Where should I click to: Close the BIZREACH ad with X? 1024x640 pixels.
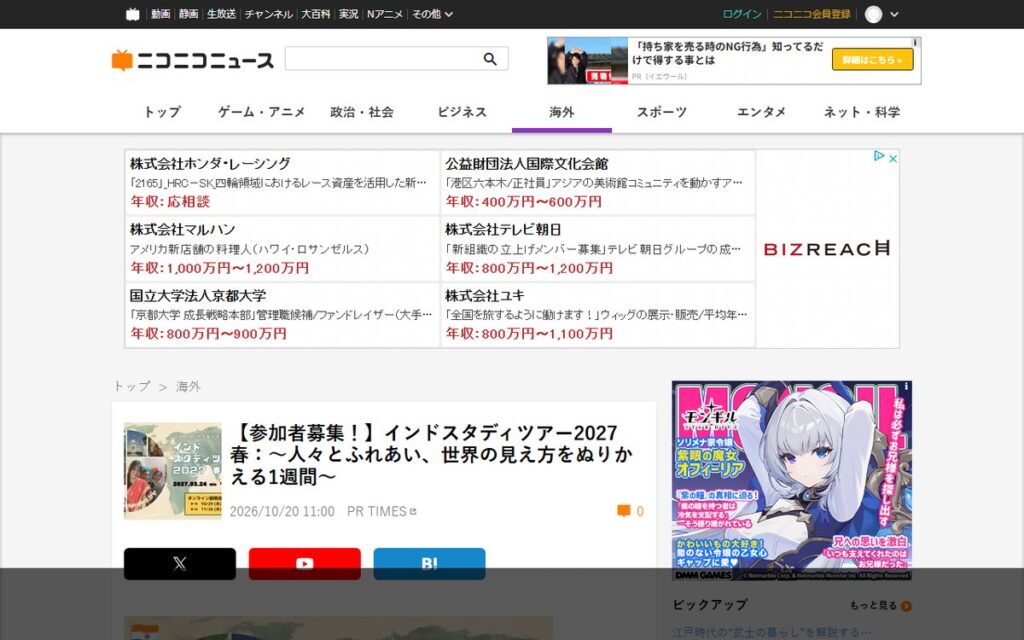coord(893,157)
